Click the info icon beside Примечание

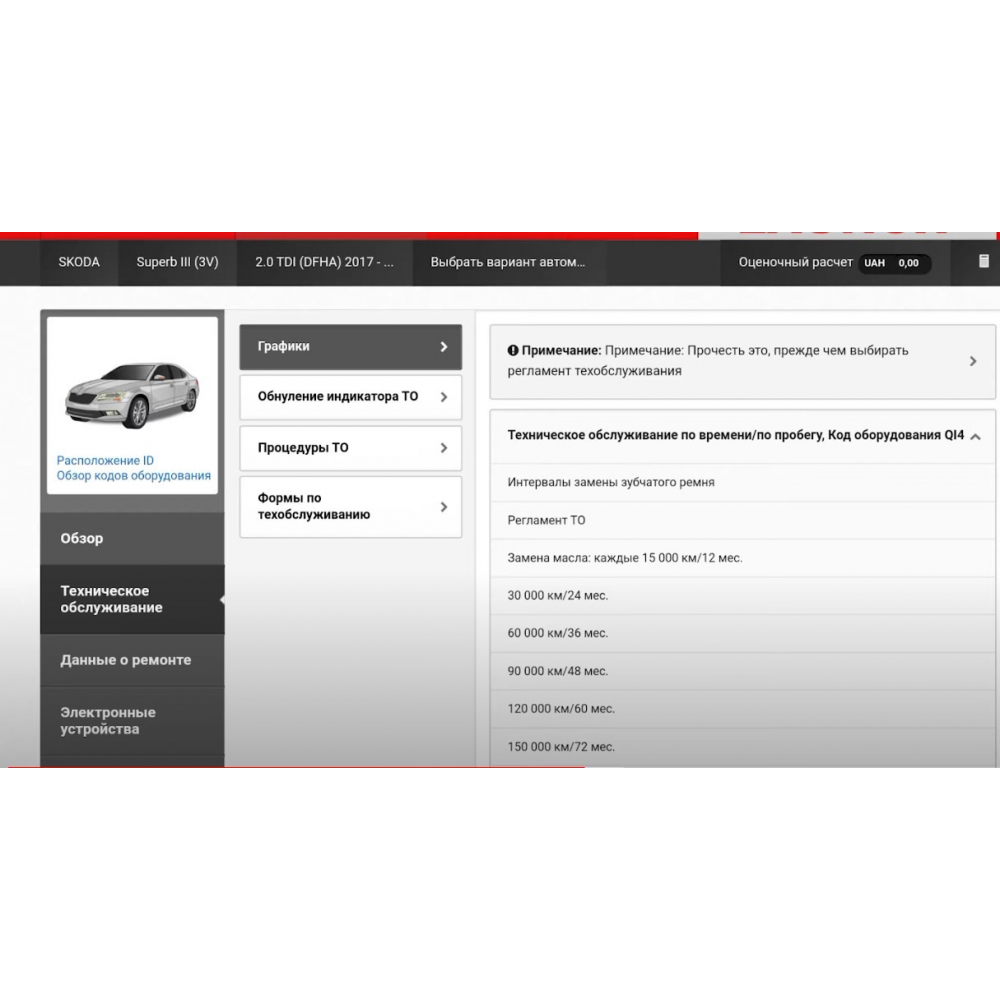click(x=513, y=351)
